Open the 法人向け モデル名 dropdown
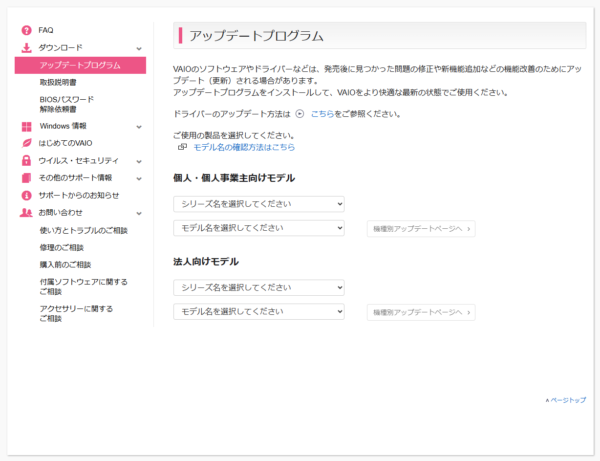The height and width of the screenshot is (461, 600). point(259,311)
